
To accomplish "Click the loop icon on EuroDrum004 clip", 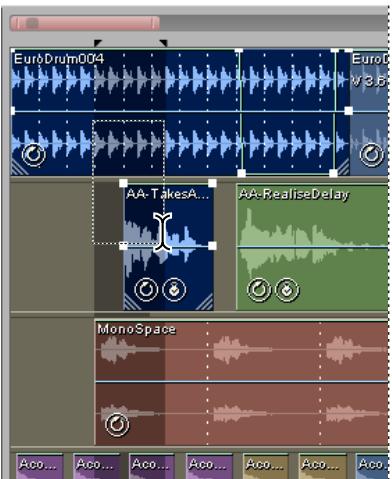I will pos(34,155).
